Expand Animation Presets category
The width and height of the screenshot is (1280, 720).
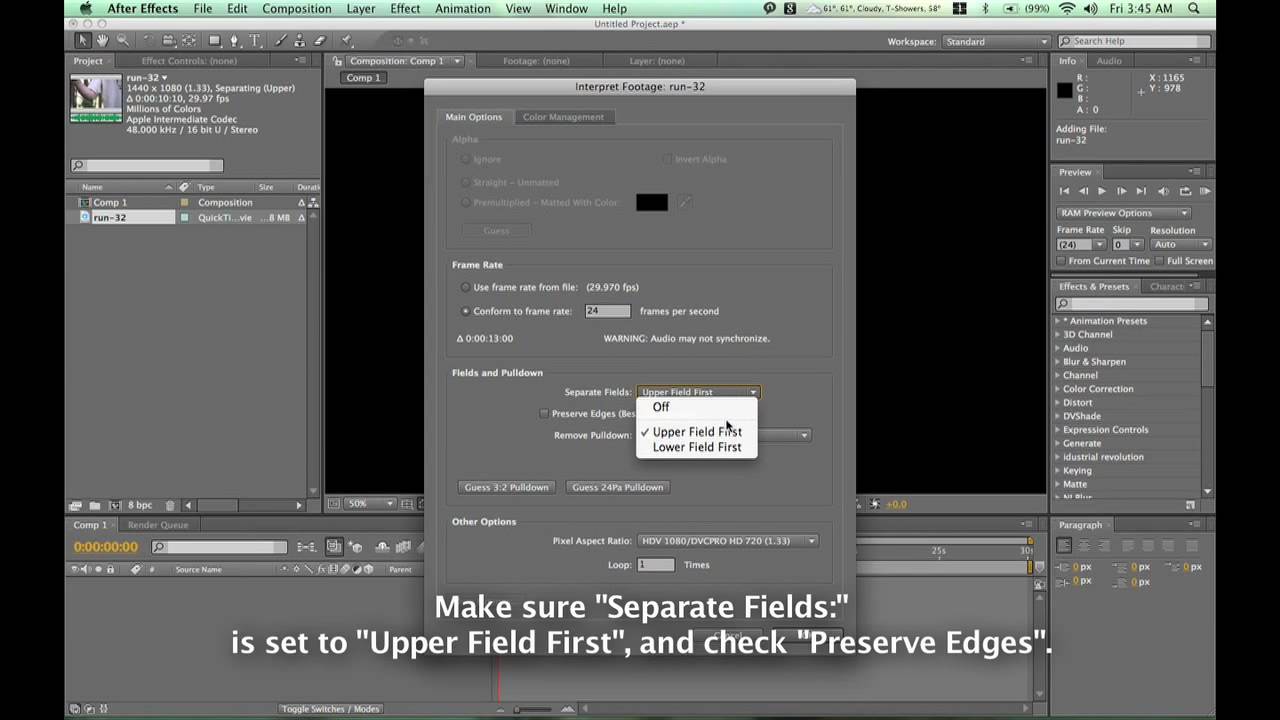1058,321
